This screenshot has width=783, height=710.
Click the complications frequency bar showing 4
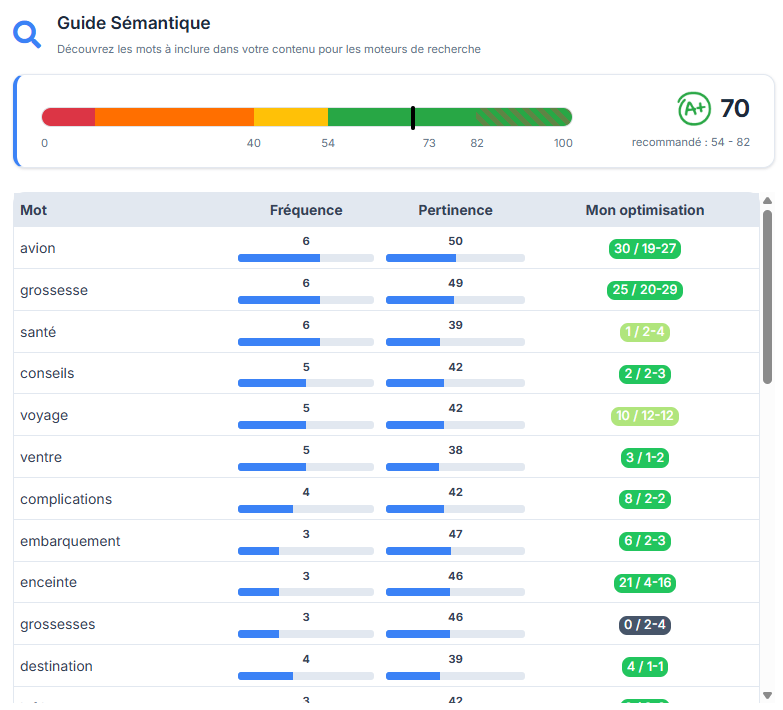pyautogui.click(x=306, y=509)
